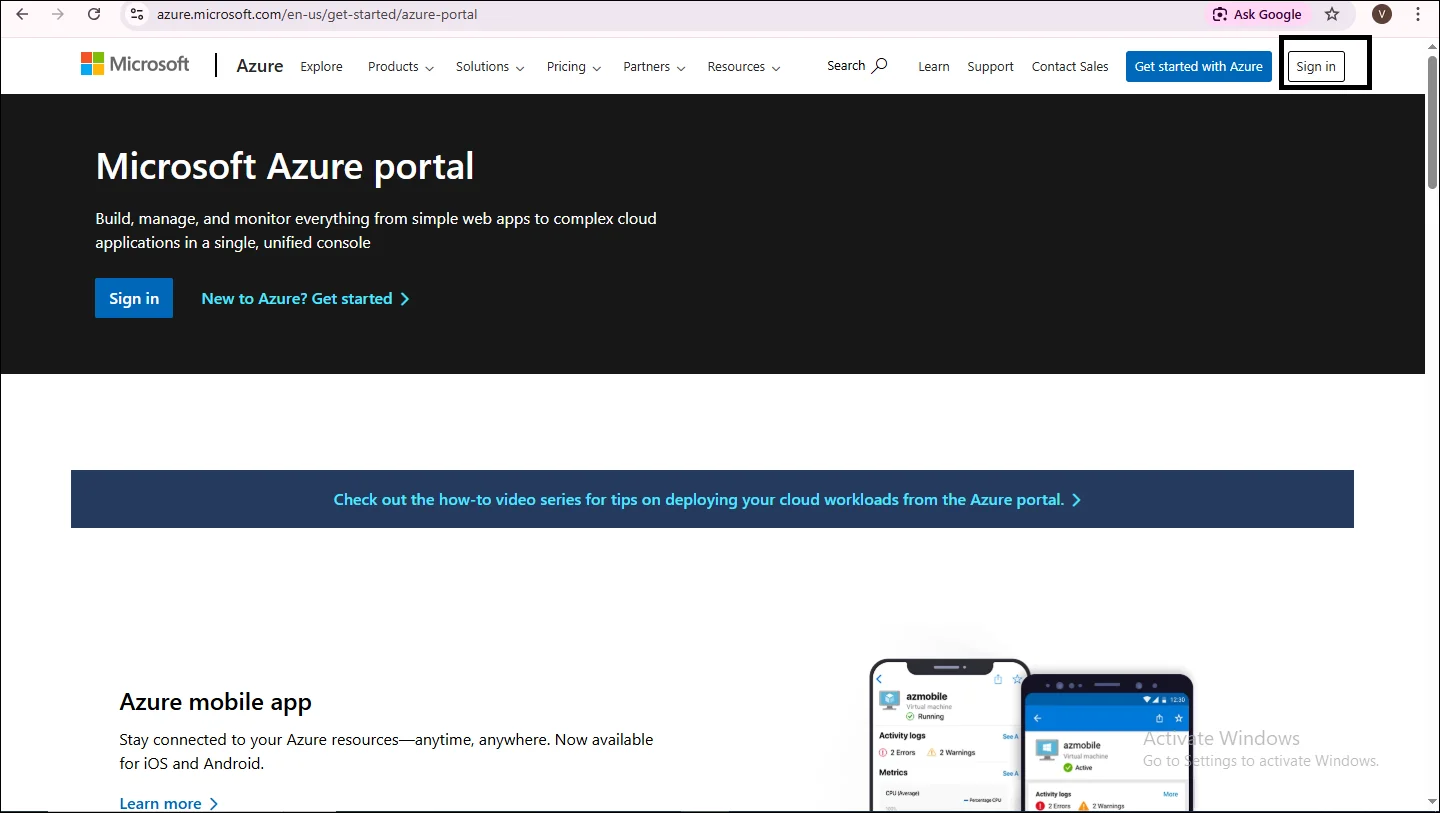Click the blue Sign in button in hero
The width and height of the screenshot is (1440, 813).
click(x=134, y=298)
